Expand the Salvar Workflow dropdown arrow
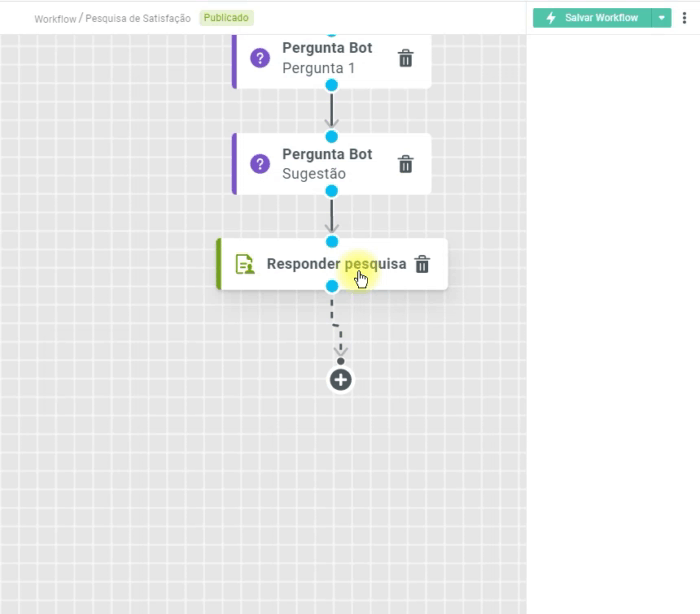The image size is (700, 614). [661, 18]
